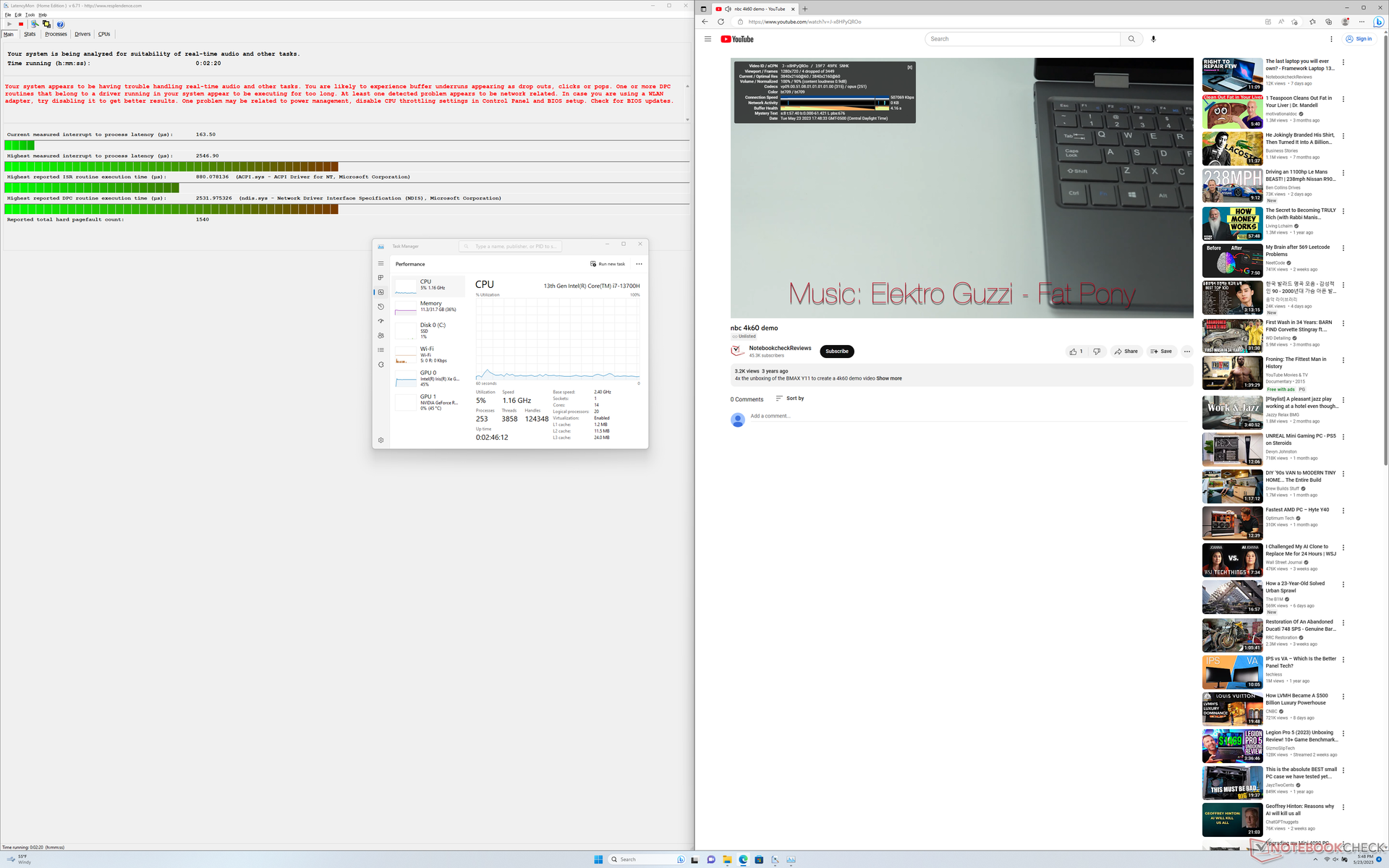The image size is (1389, 868).
Task: Open the Sort by comments dropdown
Action: (x=790, y=399)
